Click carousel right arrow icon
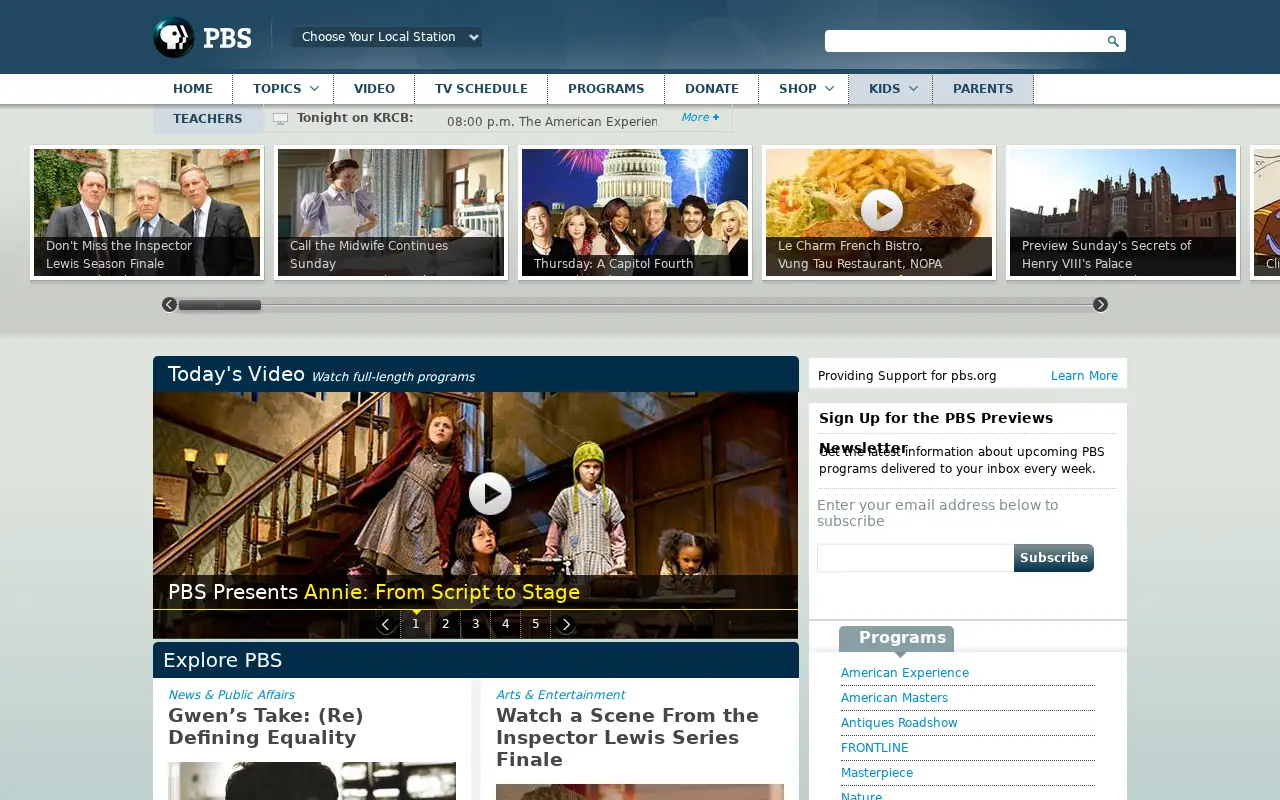 pyautogui.click(x=1100, y=304)
